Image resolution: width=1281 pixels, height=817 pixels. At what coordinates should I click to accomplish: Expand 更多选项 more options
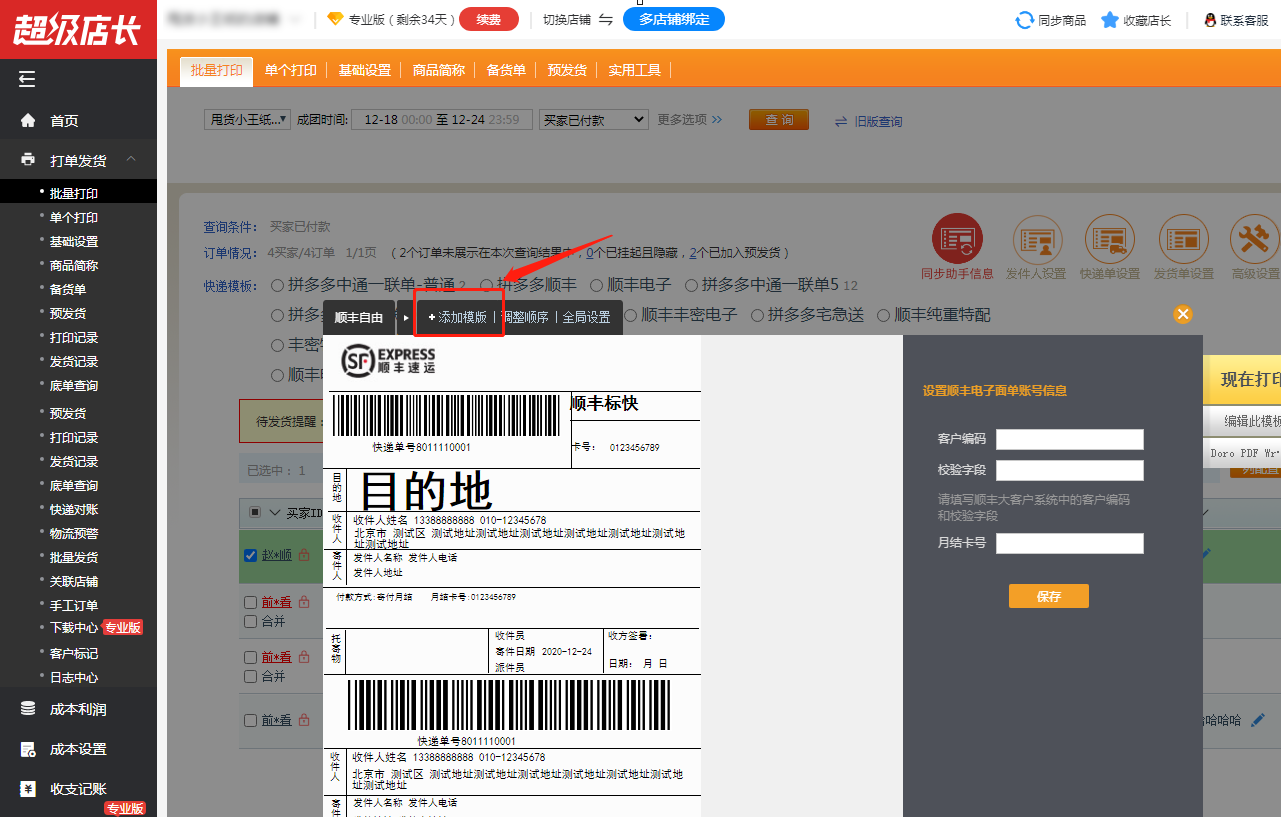(x=689, y=120)
